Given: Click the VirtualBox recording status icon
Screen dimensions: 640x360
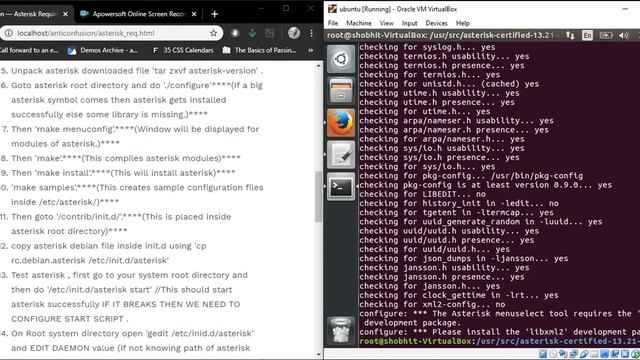Looking at the screenshot, I should click(615, 354).
